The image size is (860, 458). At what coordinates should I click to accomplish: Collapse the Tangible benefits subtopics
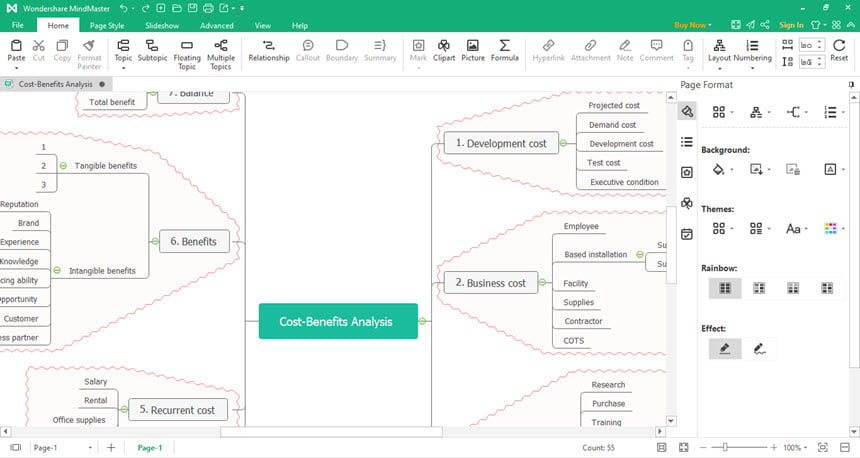[63, 166]
